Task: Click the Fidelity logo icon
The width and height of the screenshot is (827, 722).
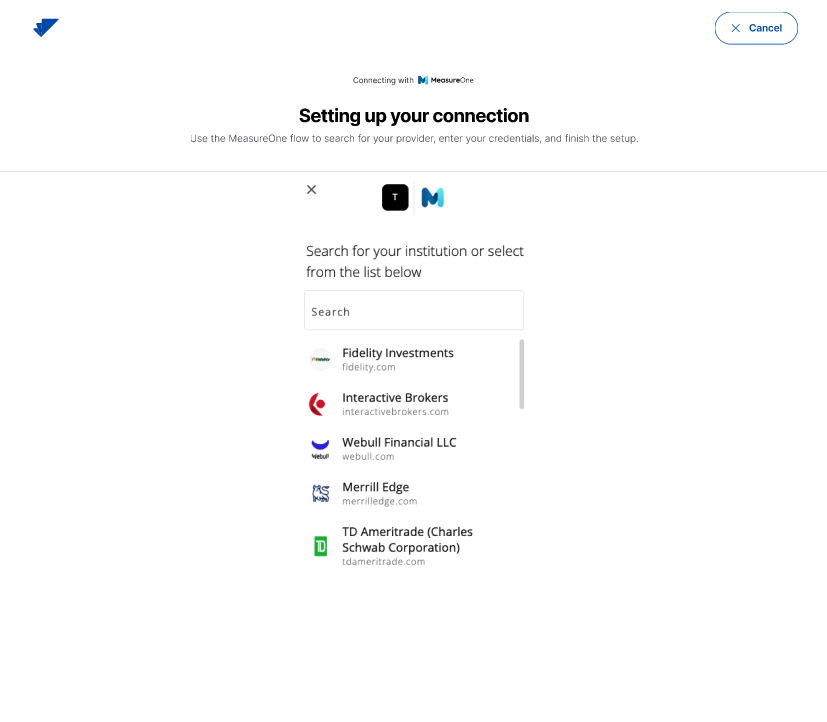Action: click(320, 359)
